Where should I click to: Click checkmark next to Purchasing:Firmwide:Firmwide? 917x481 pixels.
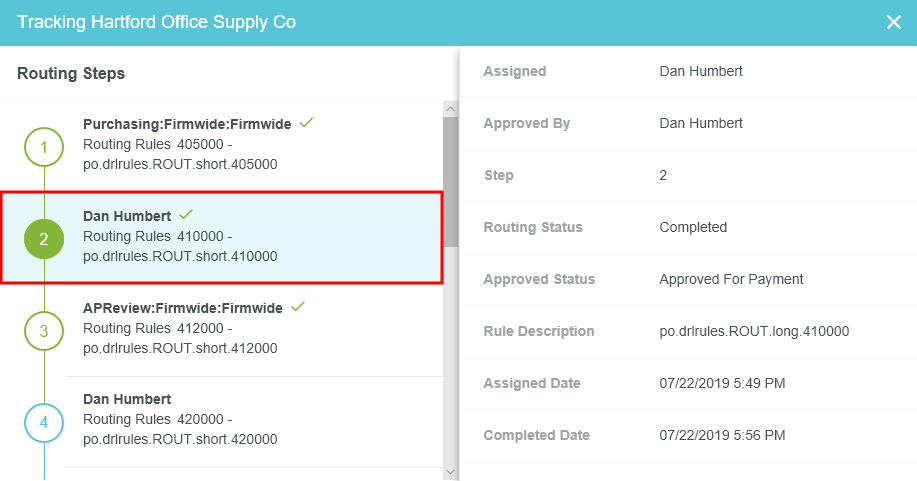[x=307, y=123]
